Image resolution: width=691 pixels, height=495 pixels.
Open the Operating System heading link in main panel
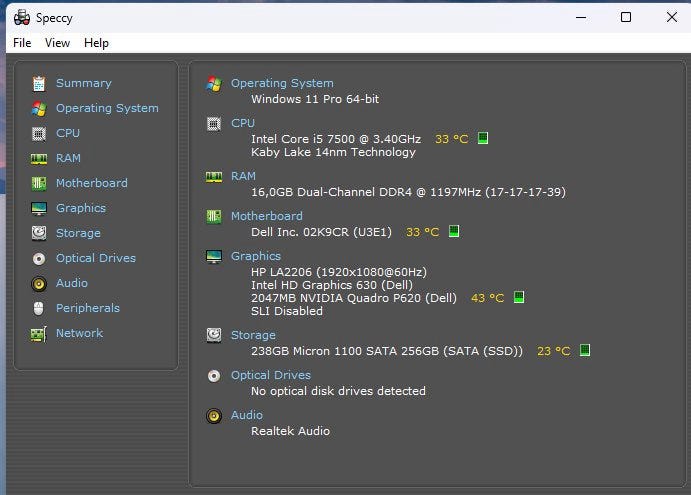tap(282, 83)
